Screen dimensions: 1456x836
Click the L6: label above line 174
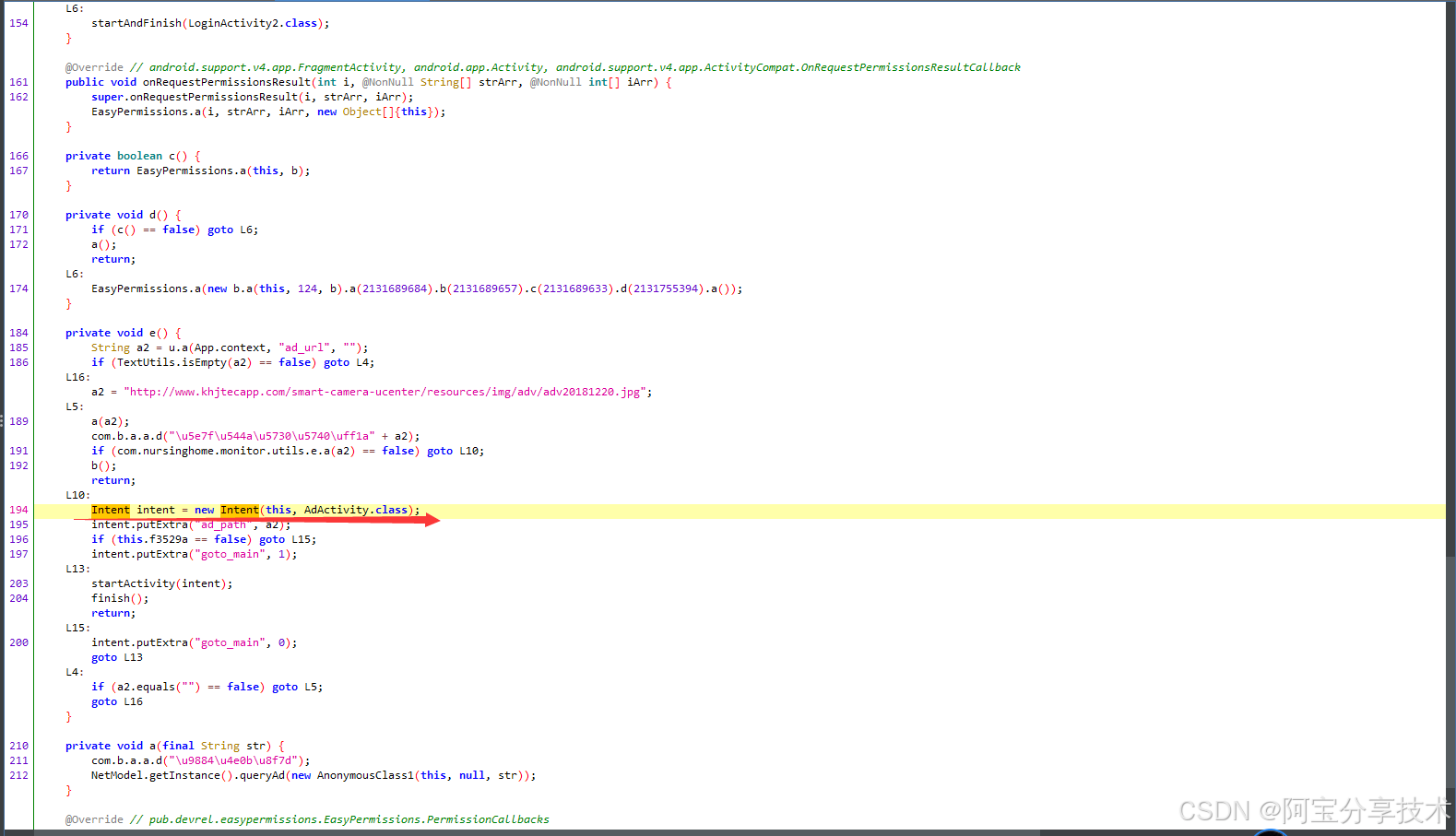tap(75, 274)
